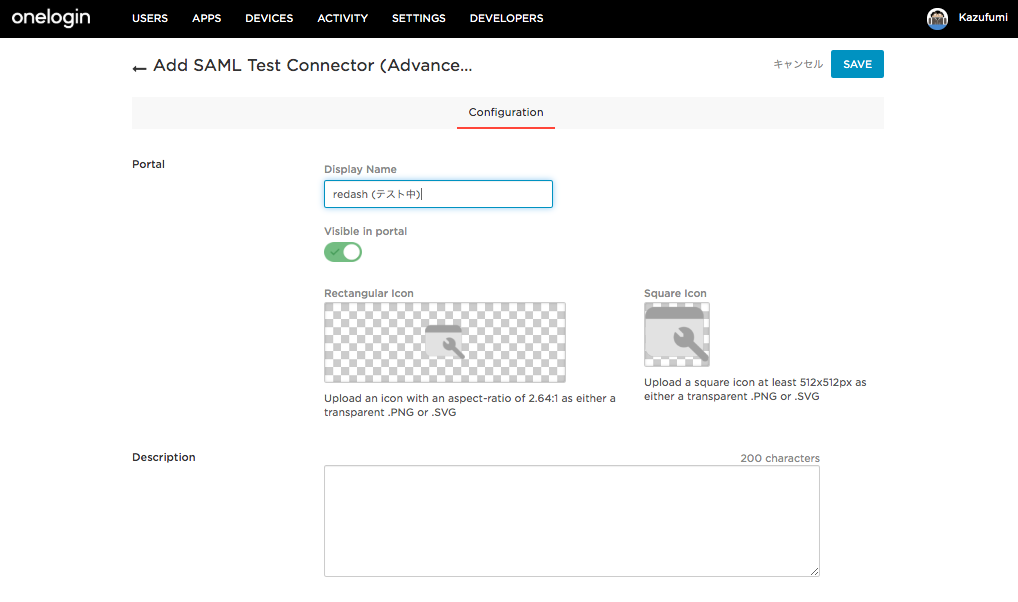Open the DEVELOPERS menu
The height and width of the screenshot is (602, 1018).
coord(506,18)
